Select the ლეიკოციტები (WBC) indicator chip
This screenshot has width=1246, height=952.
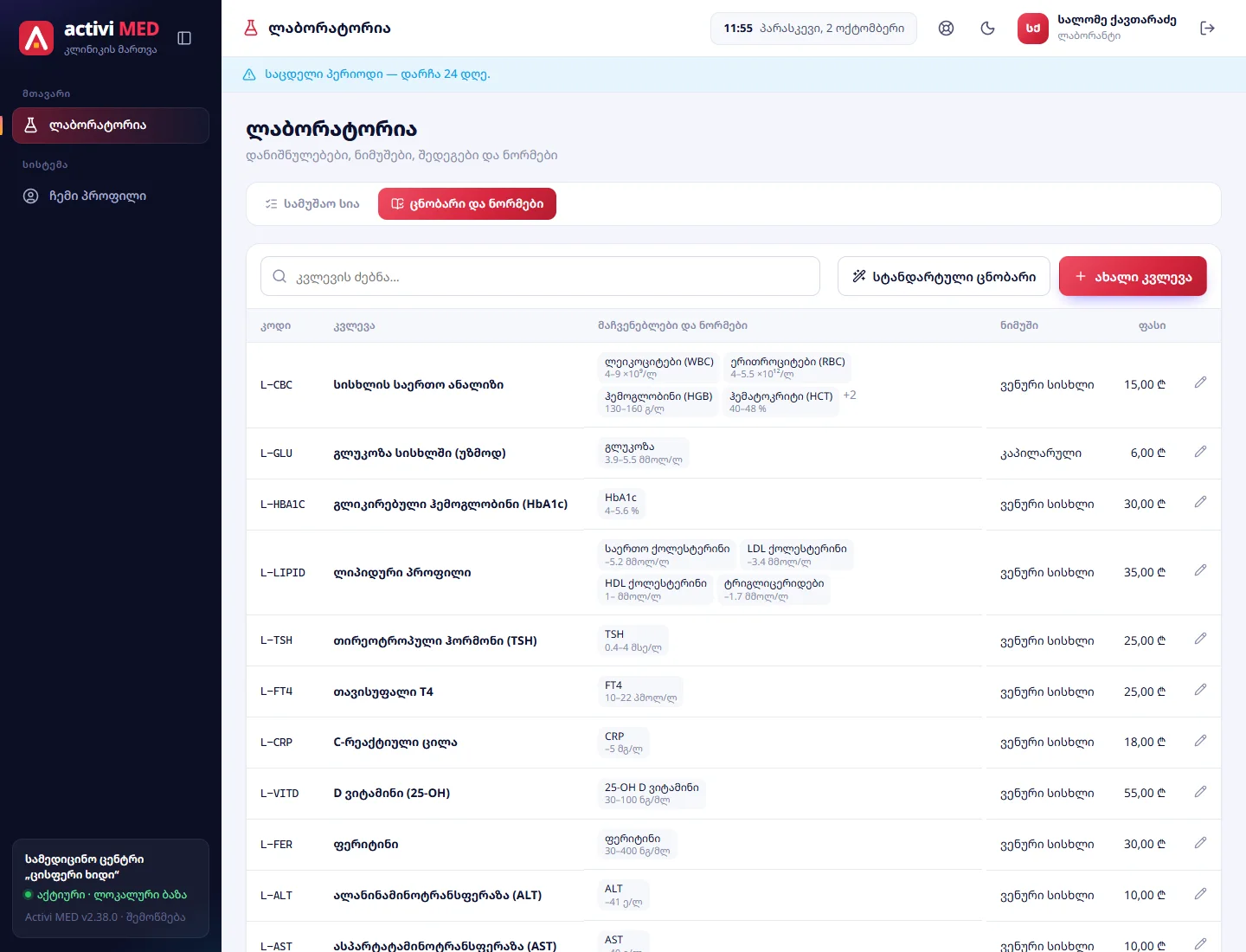(659, 368)
